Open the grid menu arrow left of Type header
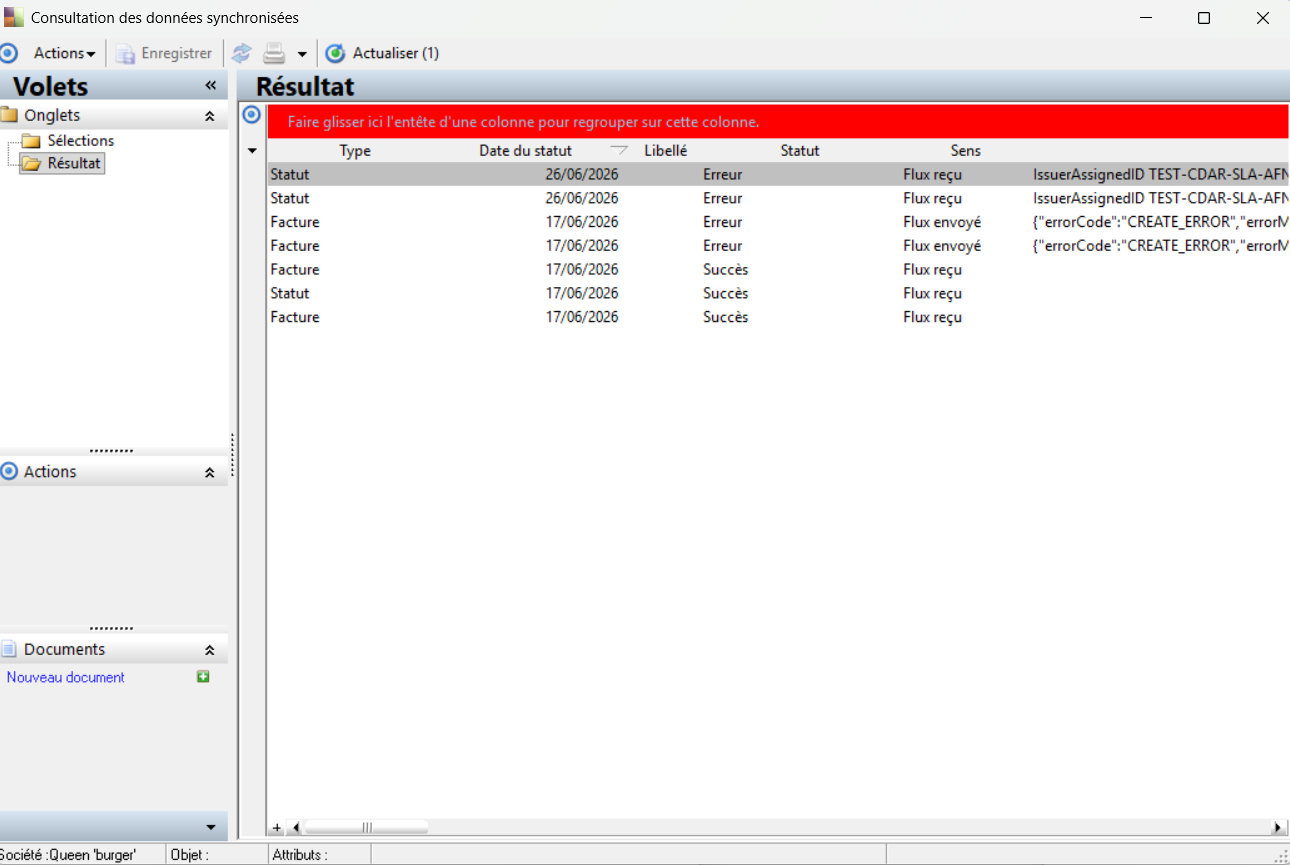The image size is (1290, 865). (x=252, y=151)
